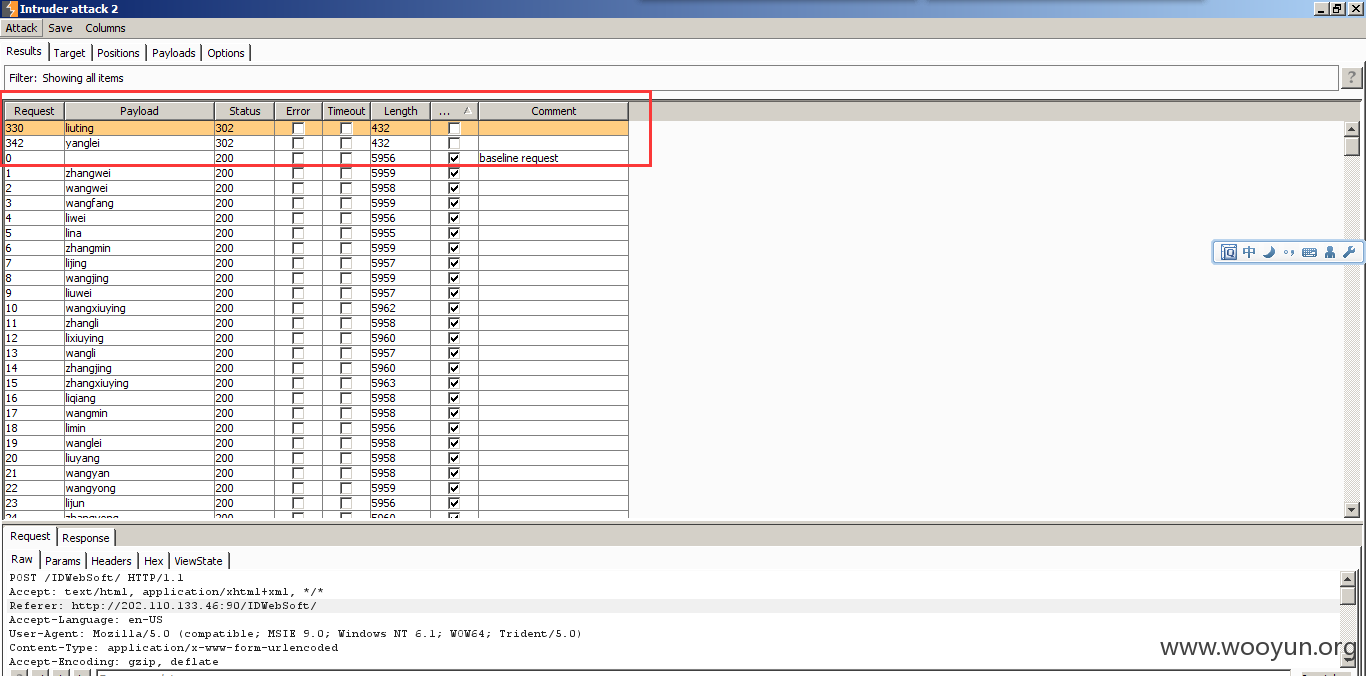Screen dimensions: 1366x676
Task: Open the Columns menu
Action: coord(105,28)
